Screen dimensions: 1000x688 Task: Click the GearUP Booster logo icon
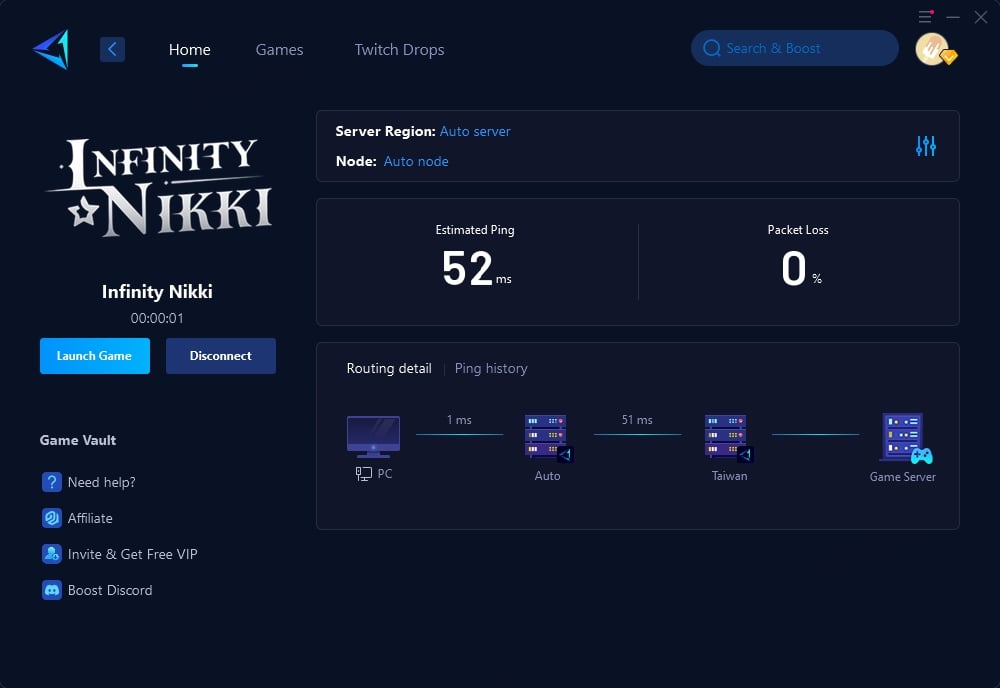[51, 49]
